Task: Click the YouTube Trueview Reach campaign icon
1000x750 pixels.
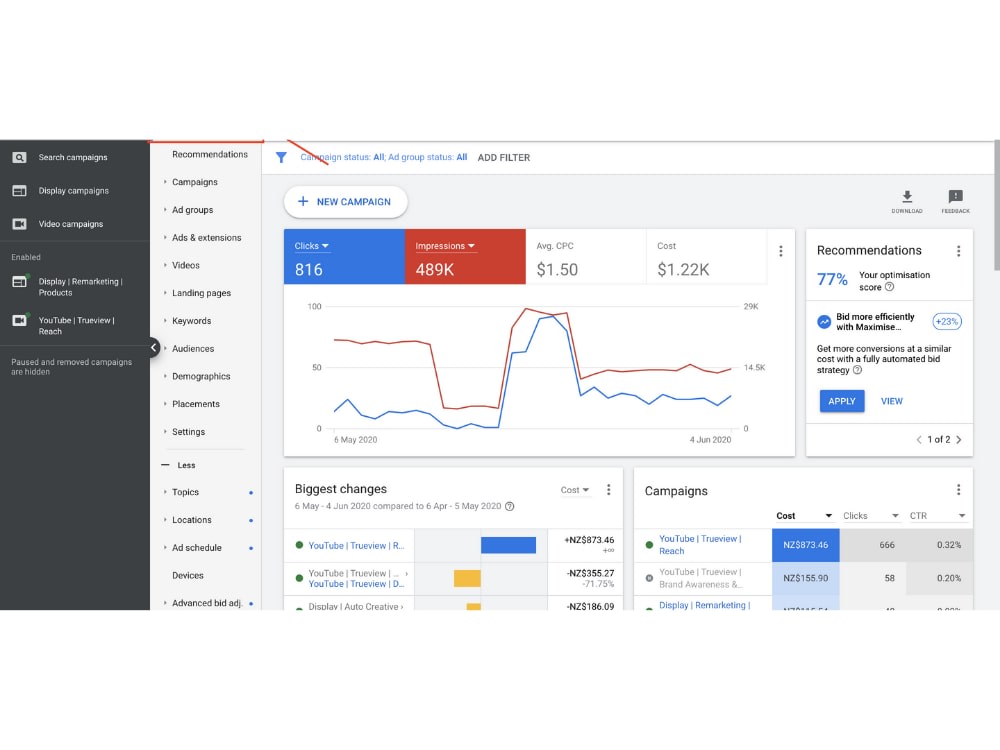Action: point(20,320)
